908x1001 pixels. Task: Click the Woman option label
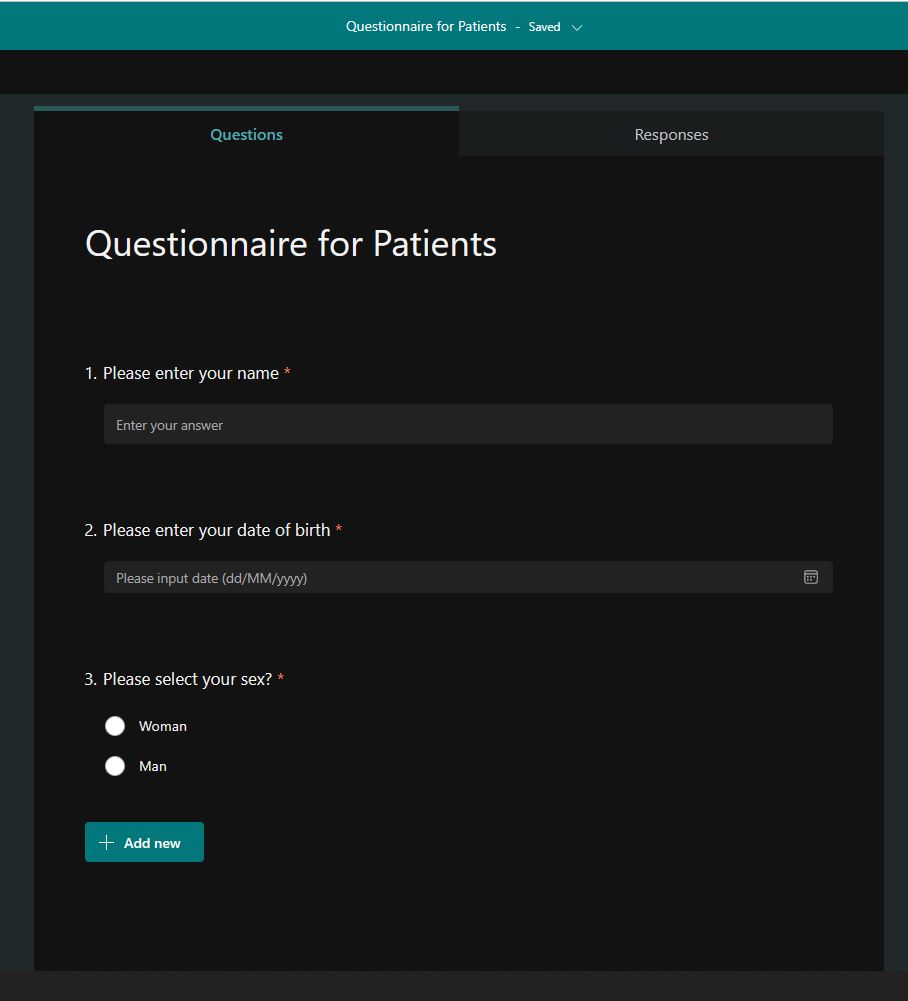click(x=163, y=726)
